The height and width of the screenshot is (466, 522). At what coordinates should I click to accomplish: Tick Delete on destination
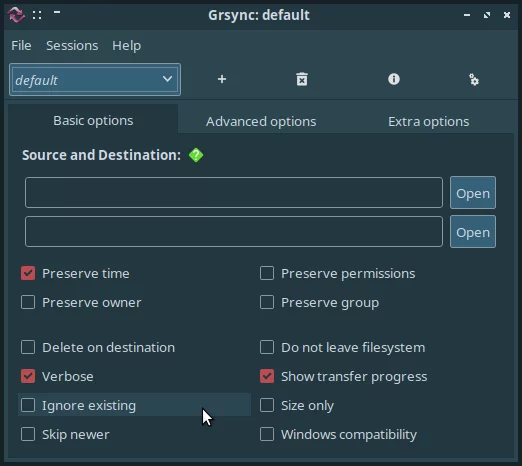click(x=28, y=347)
